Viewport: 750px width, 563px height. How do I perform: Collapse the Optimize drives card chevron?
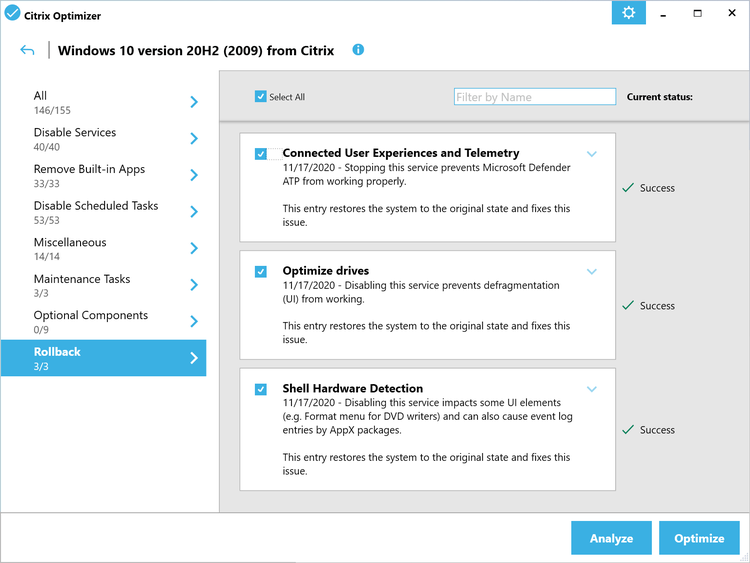(x=592, y=272)
